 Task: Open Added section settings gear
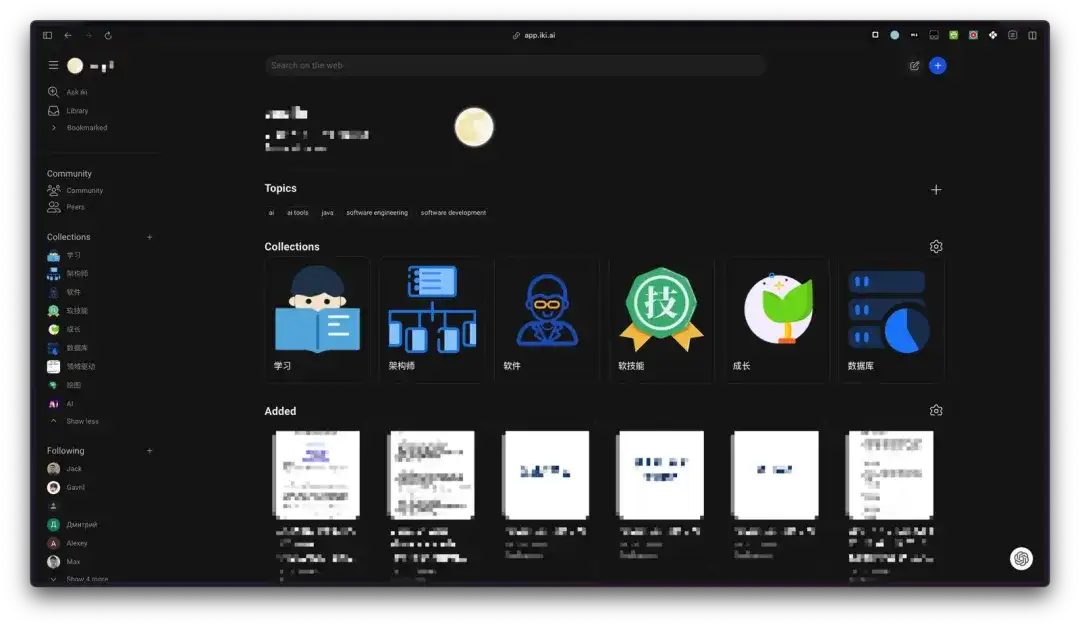[x=935, y=411]
